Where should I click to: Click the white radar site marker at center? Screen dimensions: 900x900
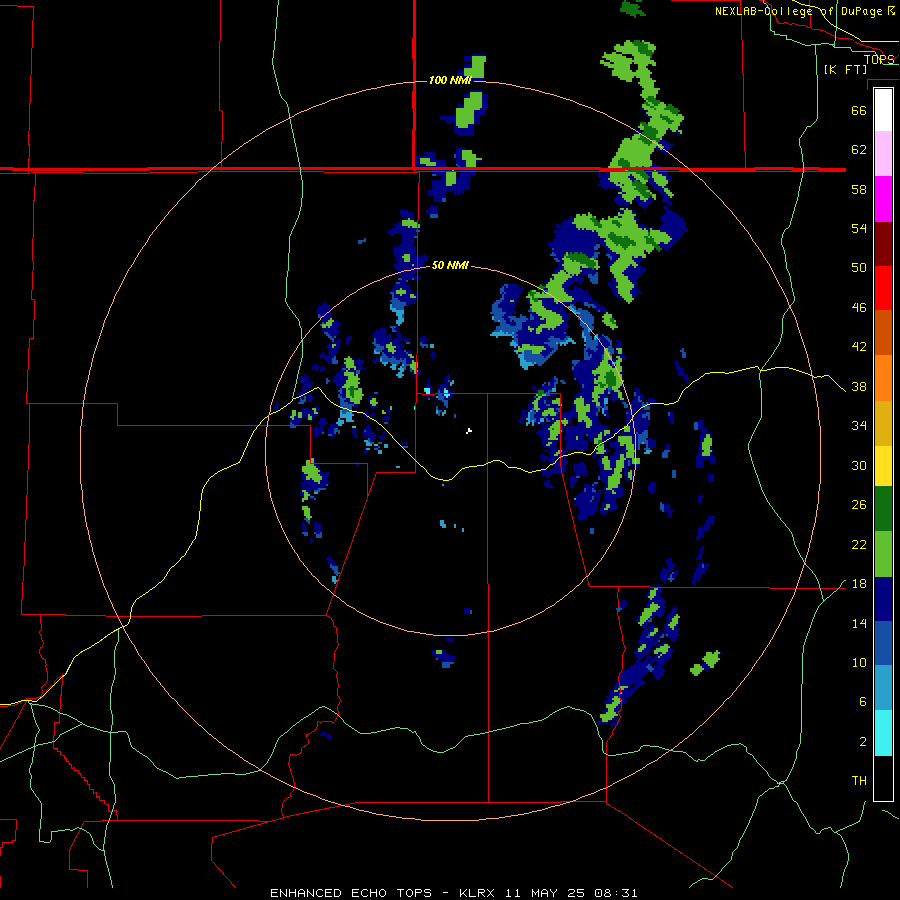coord(469,430)
